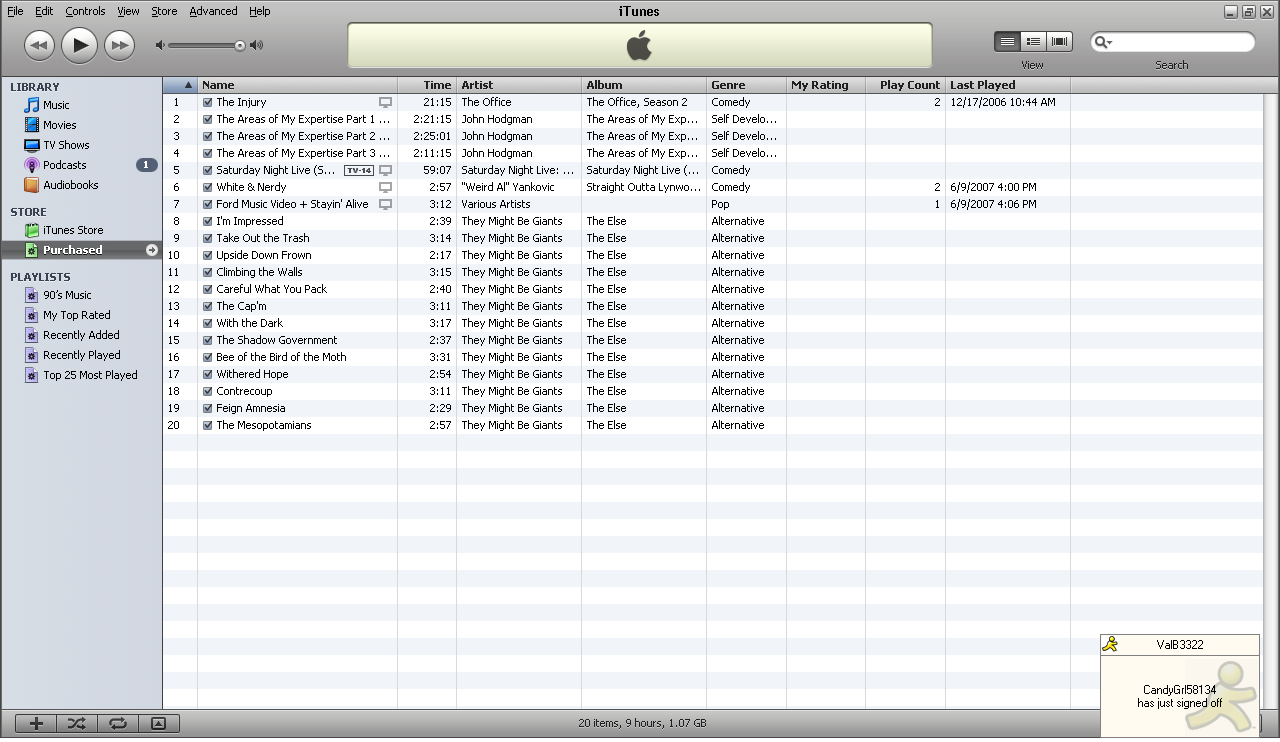The image size is (1280, 742).
Task: Sort by the My Rating column header
Action: point(826,85)
